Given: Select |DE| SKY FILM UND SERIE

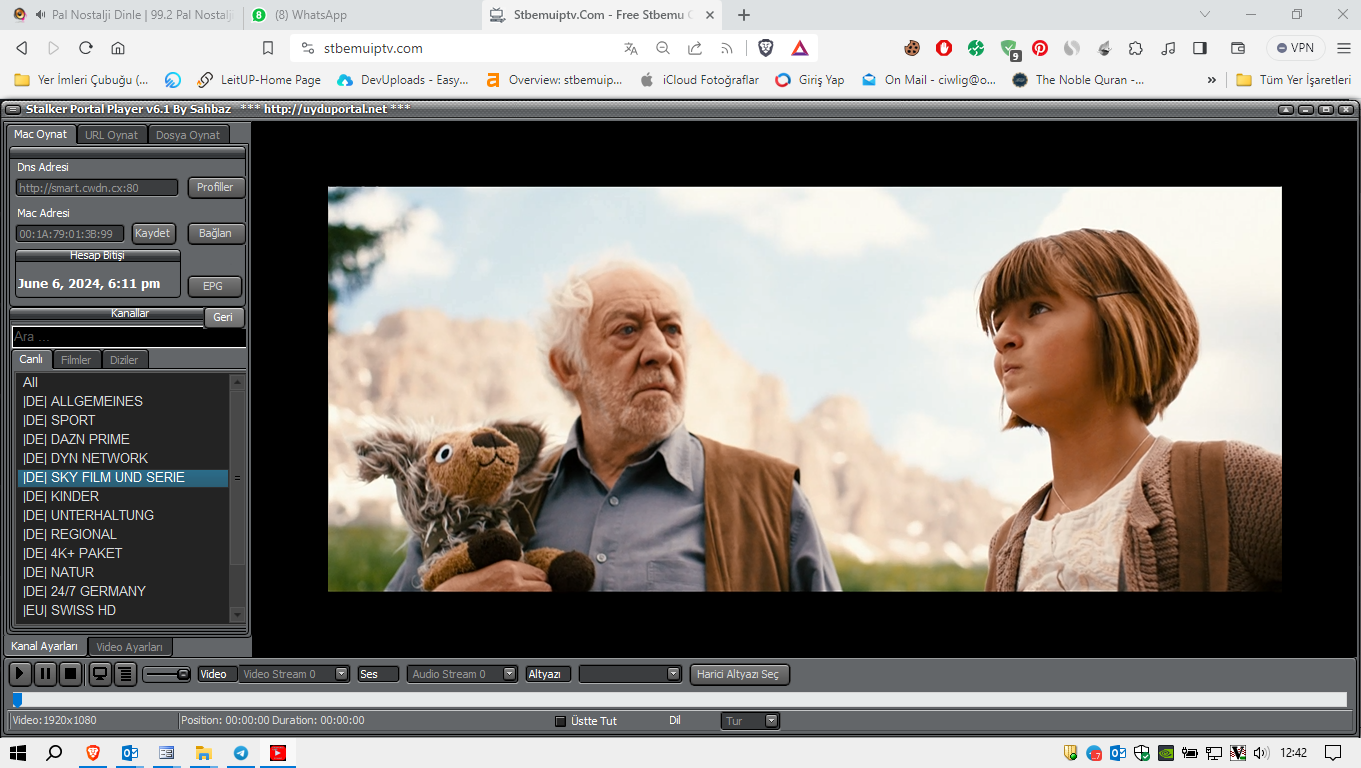Looking at the screenshot, I should 123,477.
